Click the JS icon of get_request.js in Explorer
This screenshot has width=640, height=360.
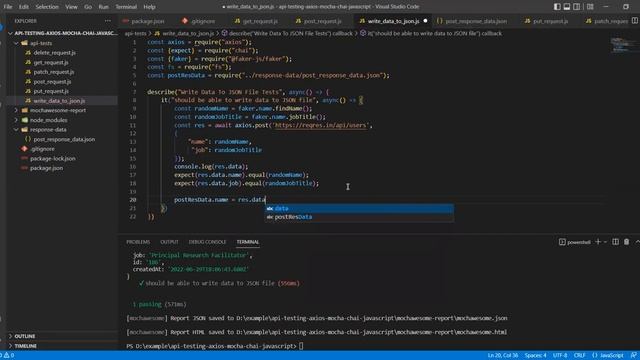28,62
